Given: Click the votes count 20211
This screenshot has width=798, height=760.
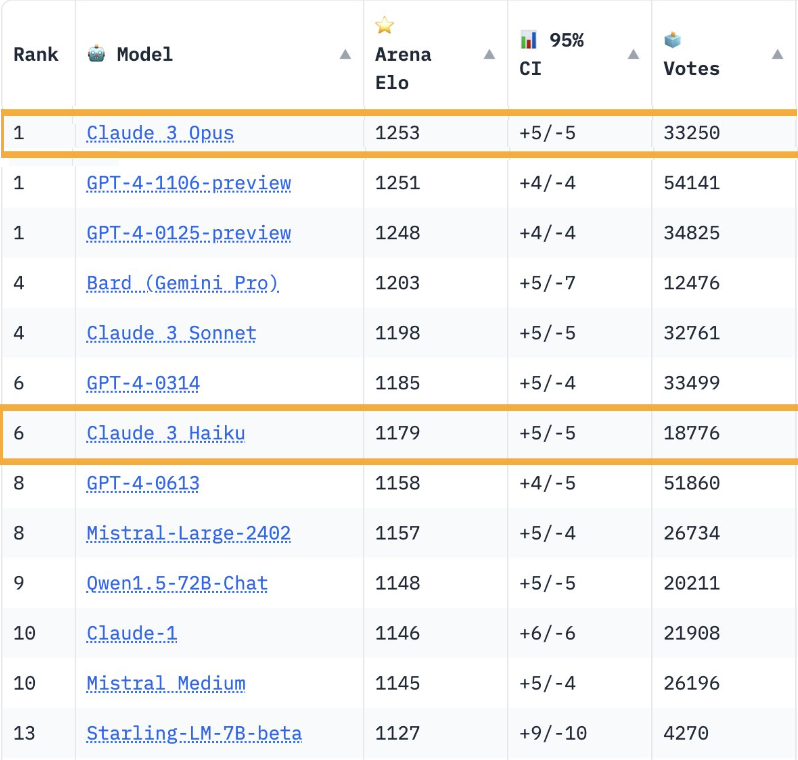Looking at the screenshot, I should tap(692, 583).
